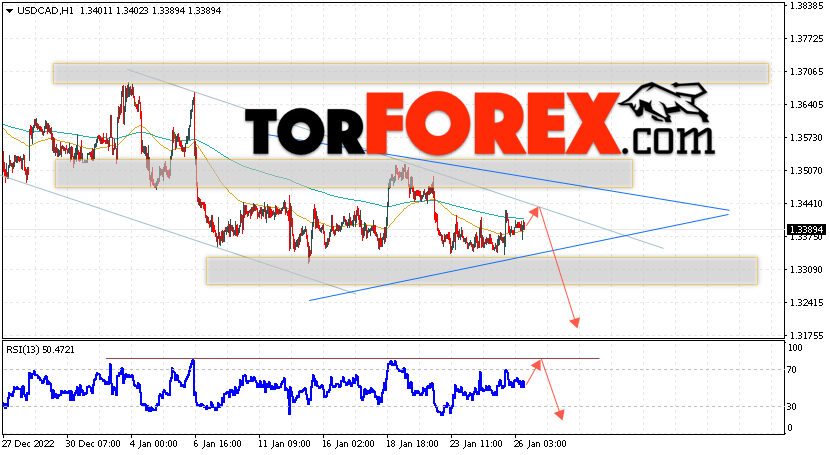Click the 1.33090 price axis label
Image resolution: width=830 pixels, height=455 pixels.
point(806,270)
